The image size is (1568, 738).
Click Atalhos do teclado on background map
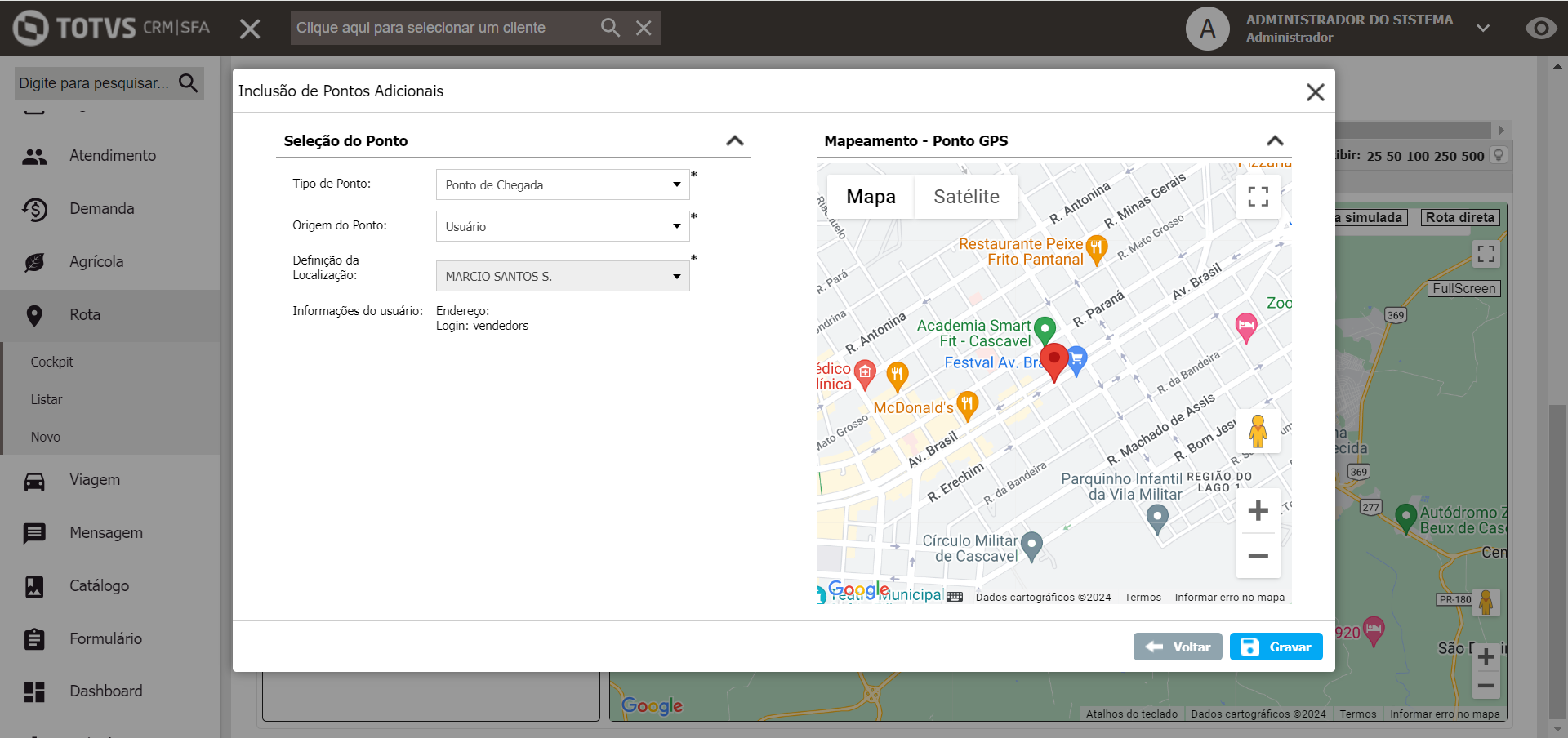tap(1131, 714)
